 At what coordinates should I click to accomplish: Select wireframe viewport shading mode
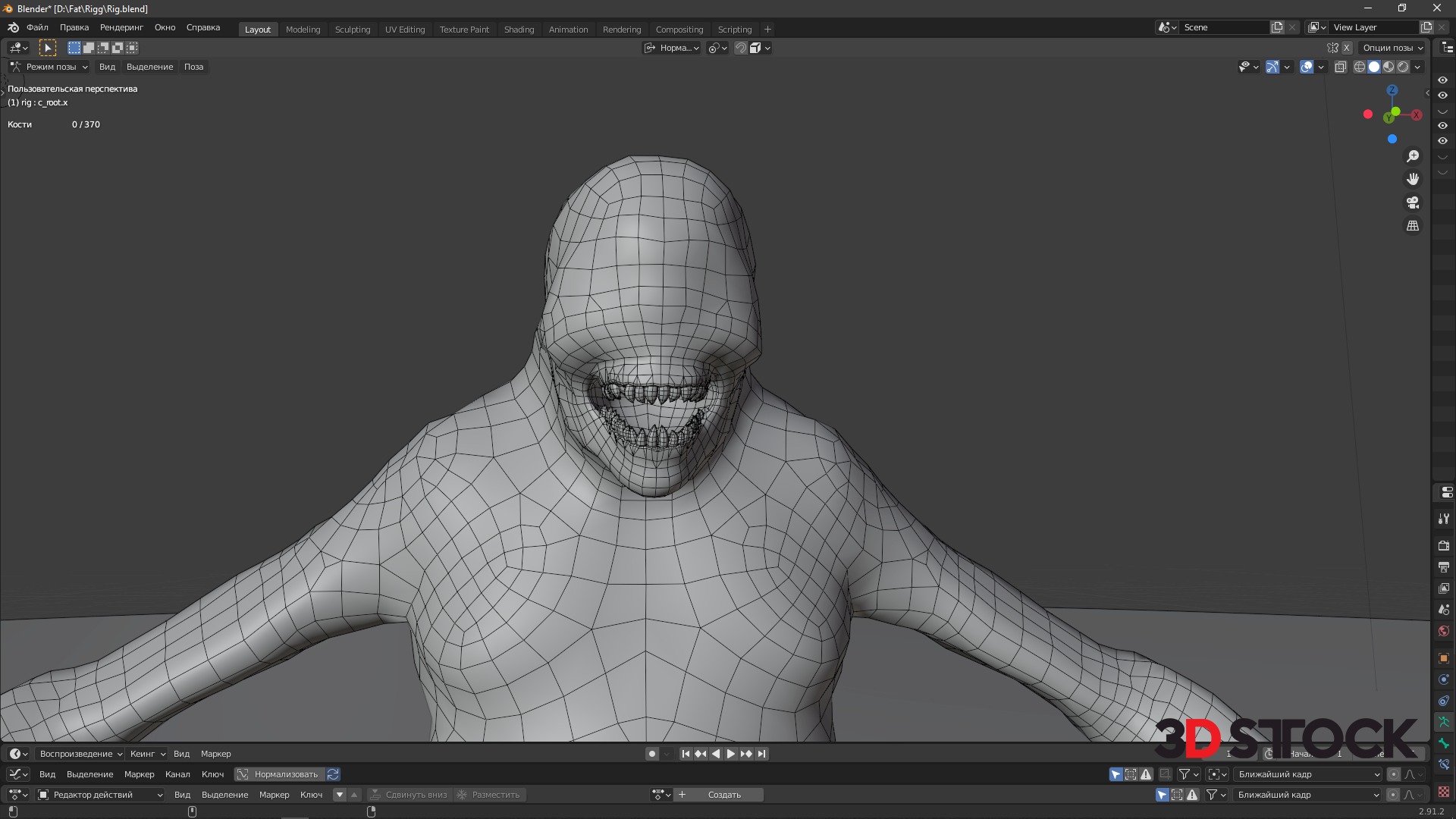1359,67
